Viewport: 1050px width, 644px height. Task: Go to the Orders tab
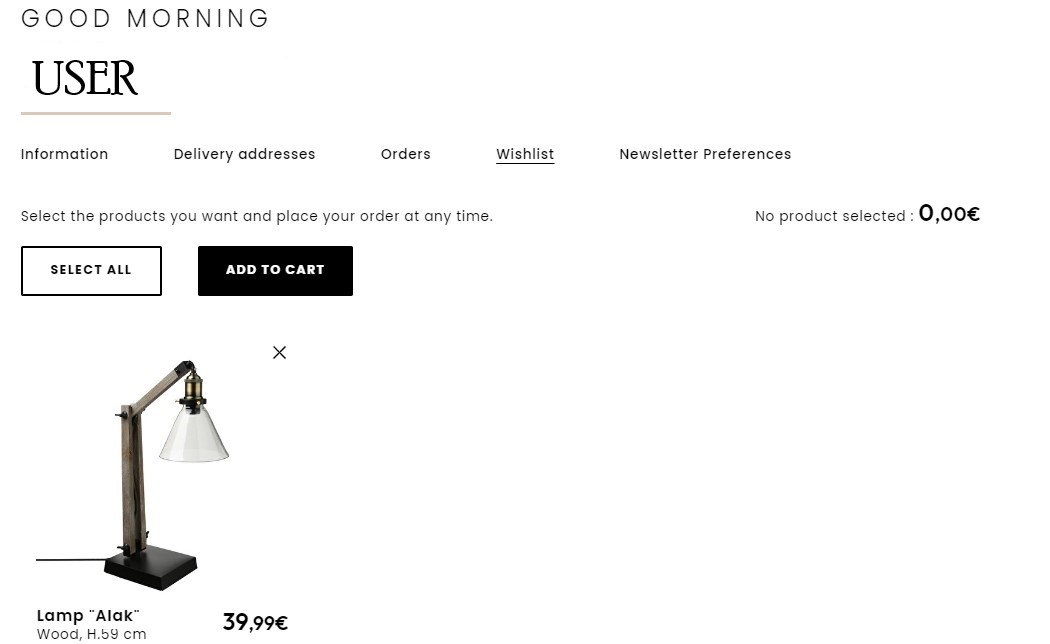coord(406,154)
